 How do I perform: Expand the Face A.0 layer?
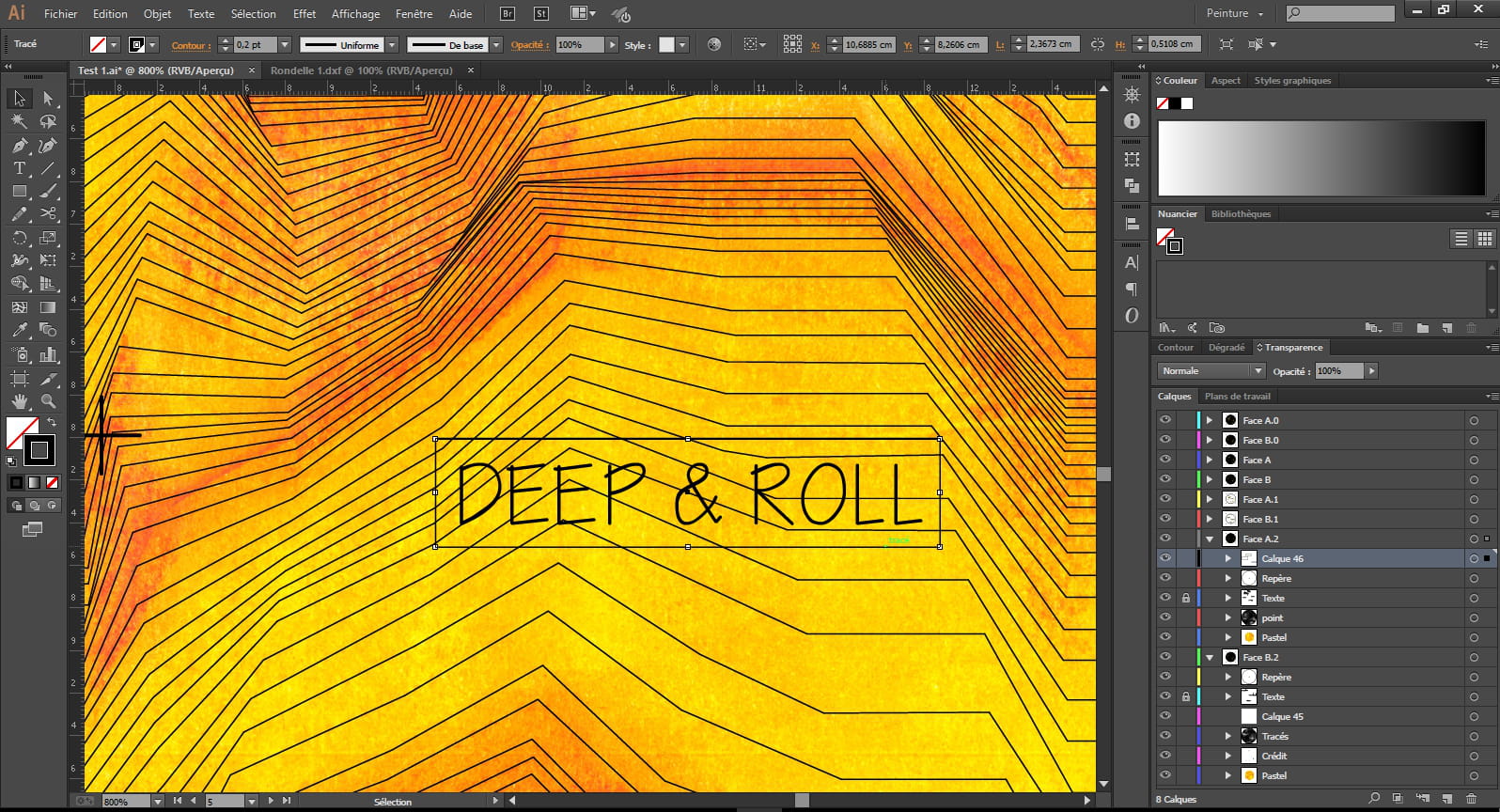pos(1210,420)
